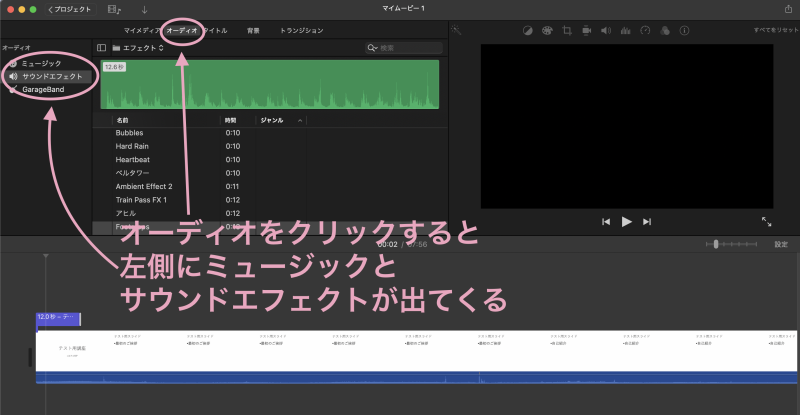Open the color correction palette tool
This screenshot has width=800, height=415.
pyautogui.click(x=547, y=31)
